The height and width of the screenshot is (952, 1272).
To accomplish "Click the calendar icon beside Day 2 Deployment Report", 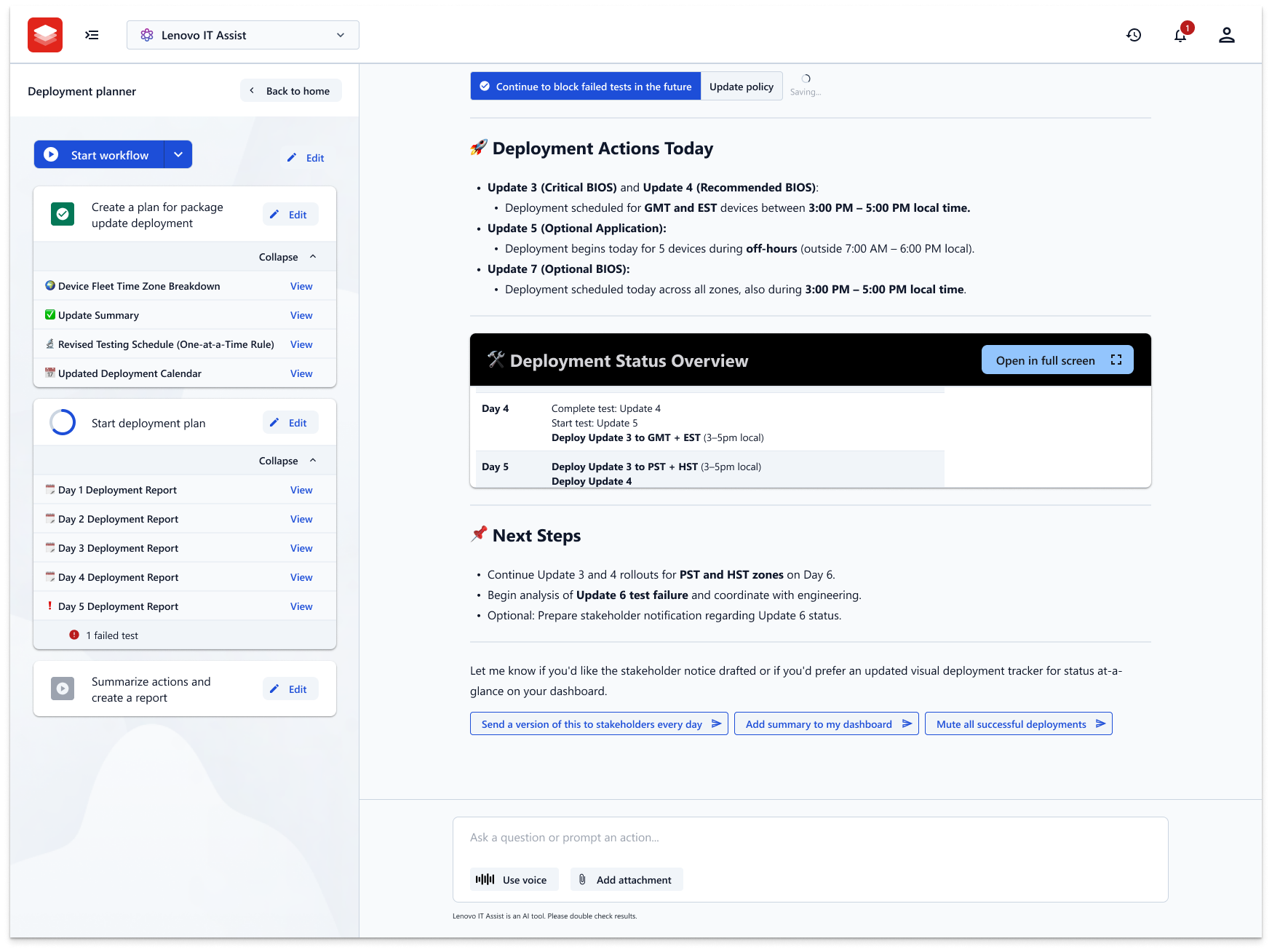I will point(50,518).
